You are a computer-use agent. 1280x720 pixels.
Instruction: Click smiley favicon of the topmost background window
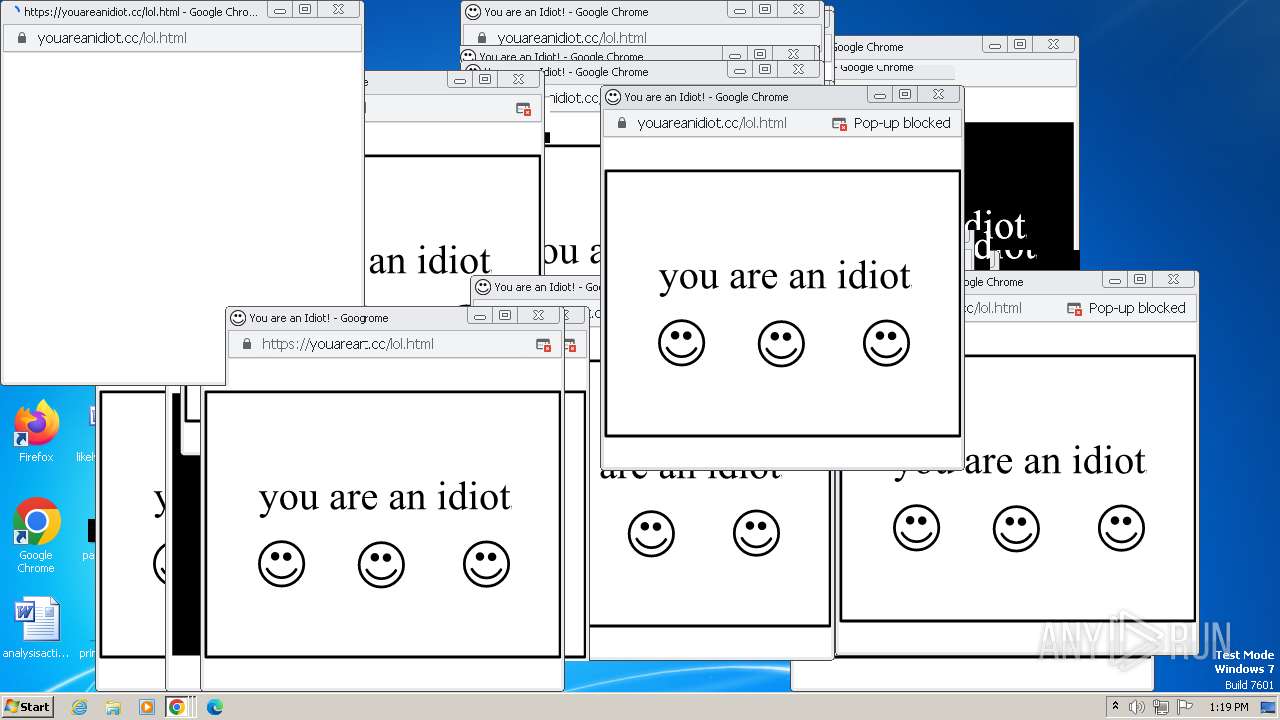tap(473, 12)
